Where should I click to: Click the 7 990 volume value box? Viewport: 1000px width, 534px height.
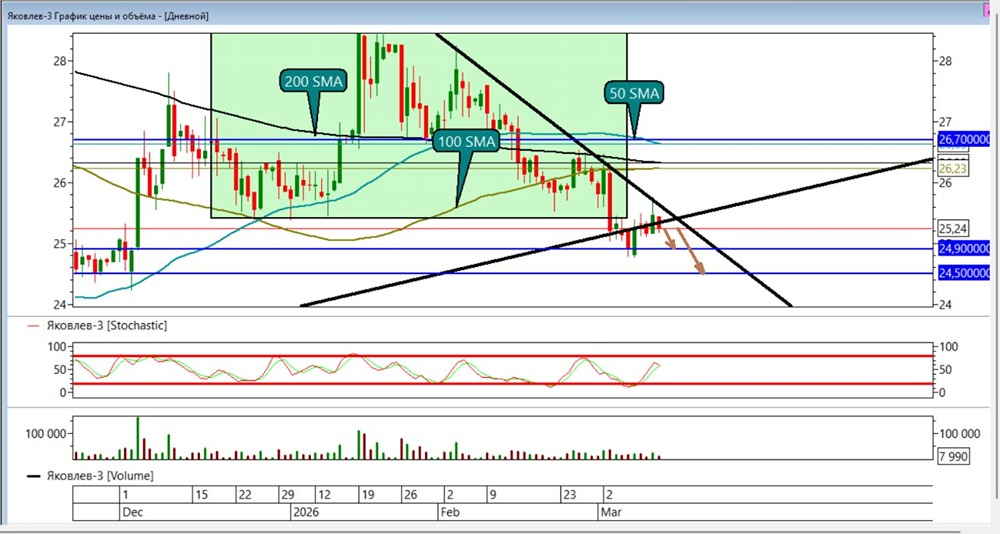(953, 456)
